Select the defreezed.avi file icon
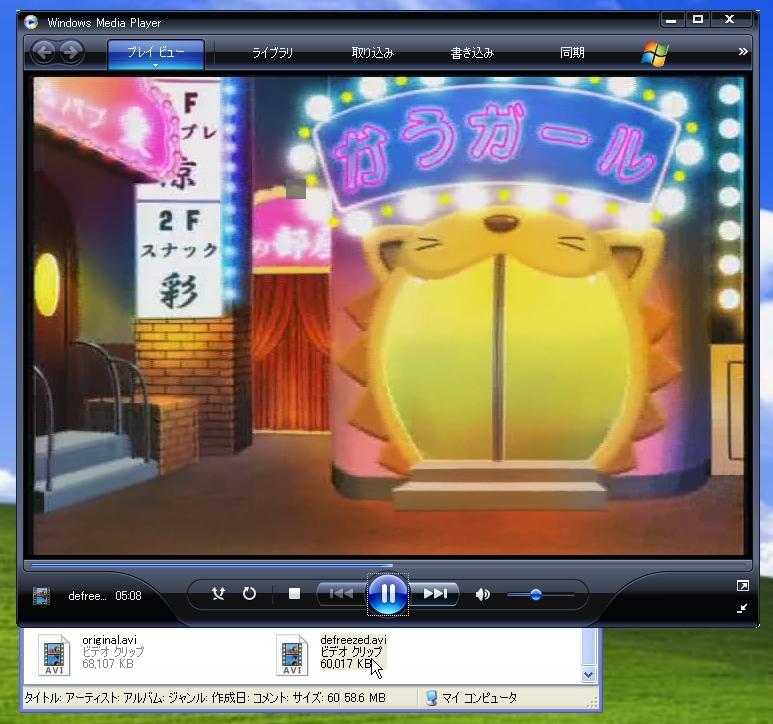The image size is (773, 724). coord(292,655)
